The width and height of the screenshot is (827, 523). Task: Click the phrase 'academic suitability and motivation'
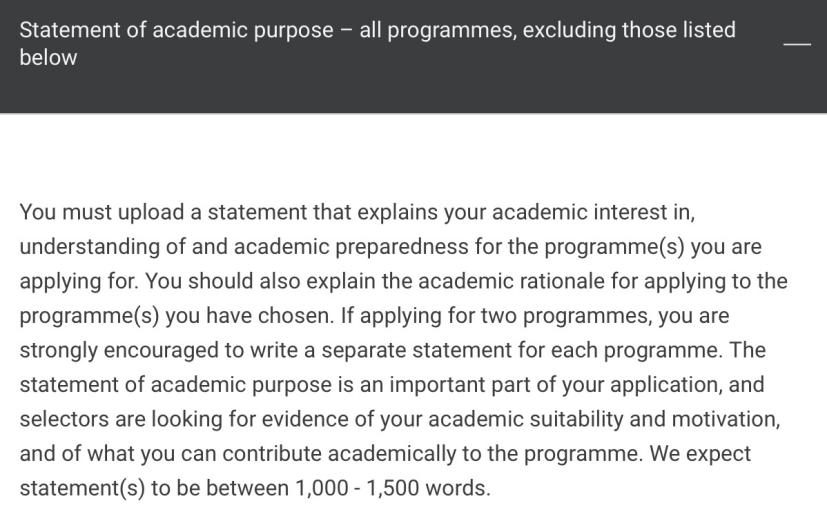(603, 420)
